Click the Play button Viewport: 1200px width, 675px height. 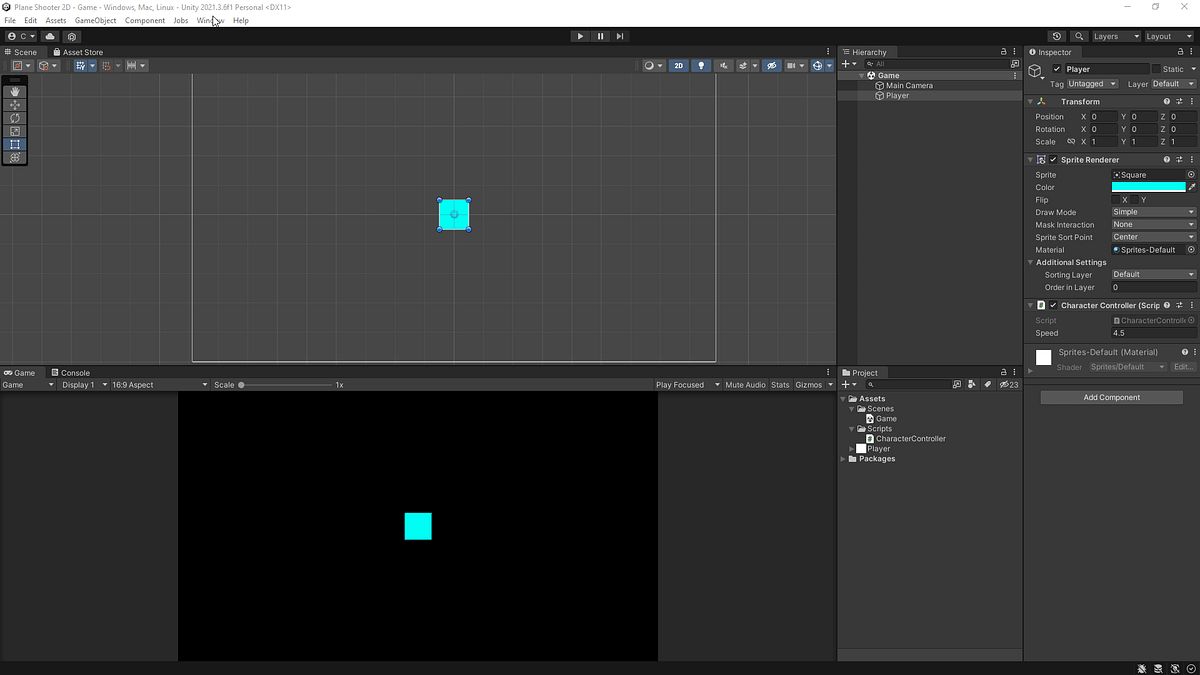[x=580, y=36]
